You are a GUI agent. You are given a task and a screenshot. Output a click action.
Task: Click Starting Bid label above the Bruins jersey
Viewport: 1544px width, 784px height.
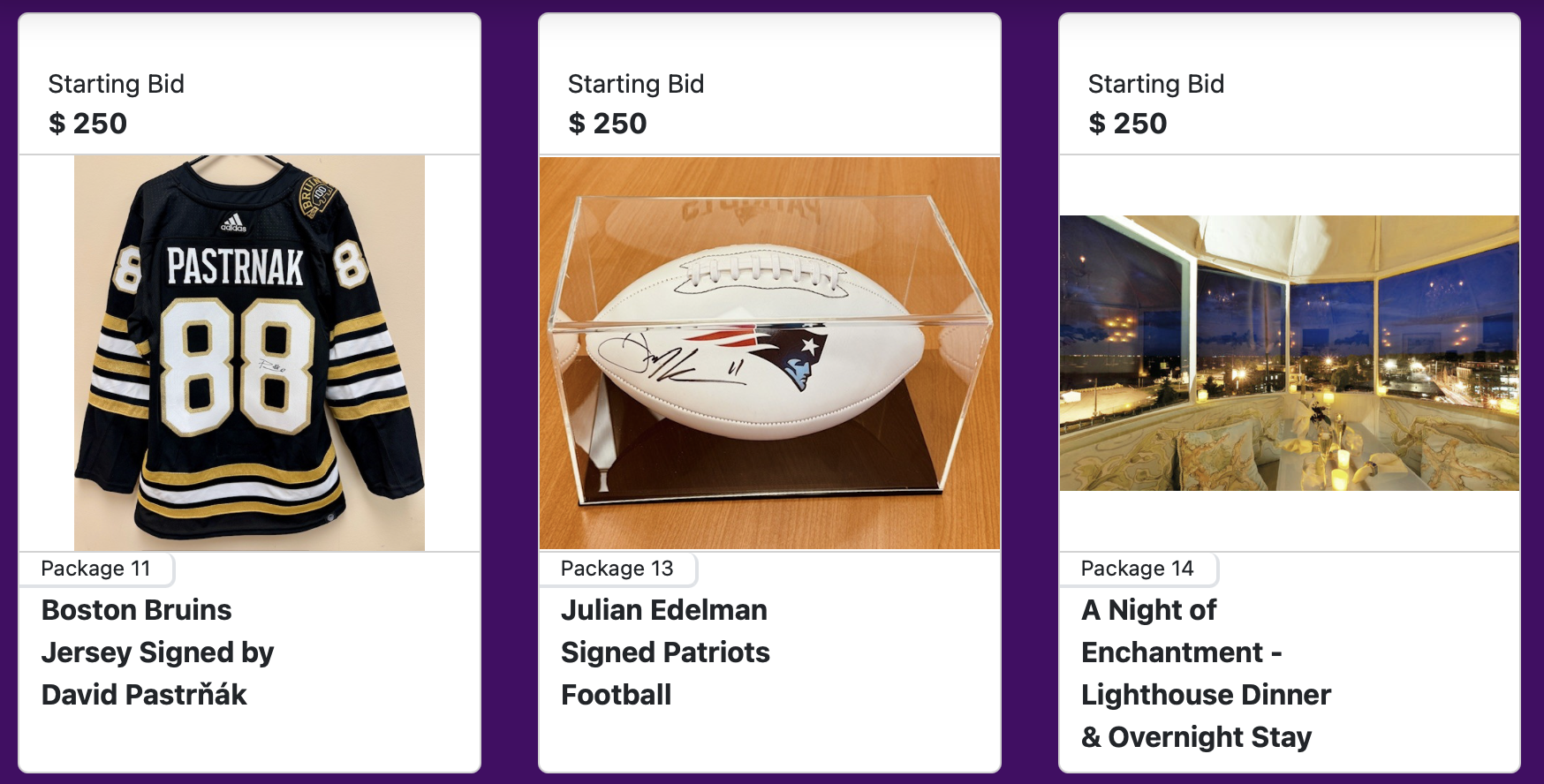116,84
